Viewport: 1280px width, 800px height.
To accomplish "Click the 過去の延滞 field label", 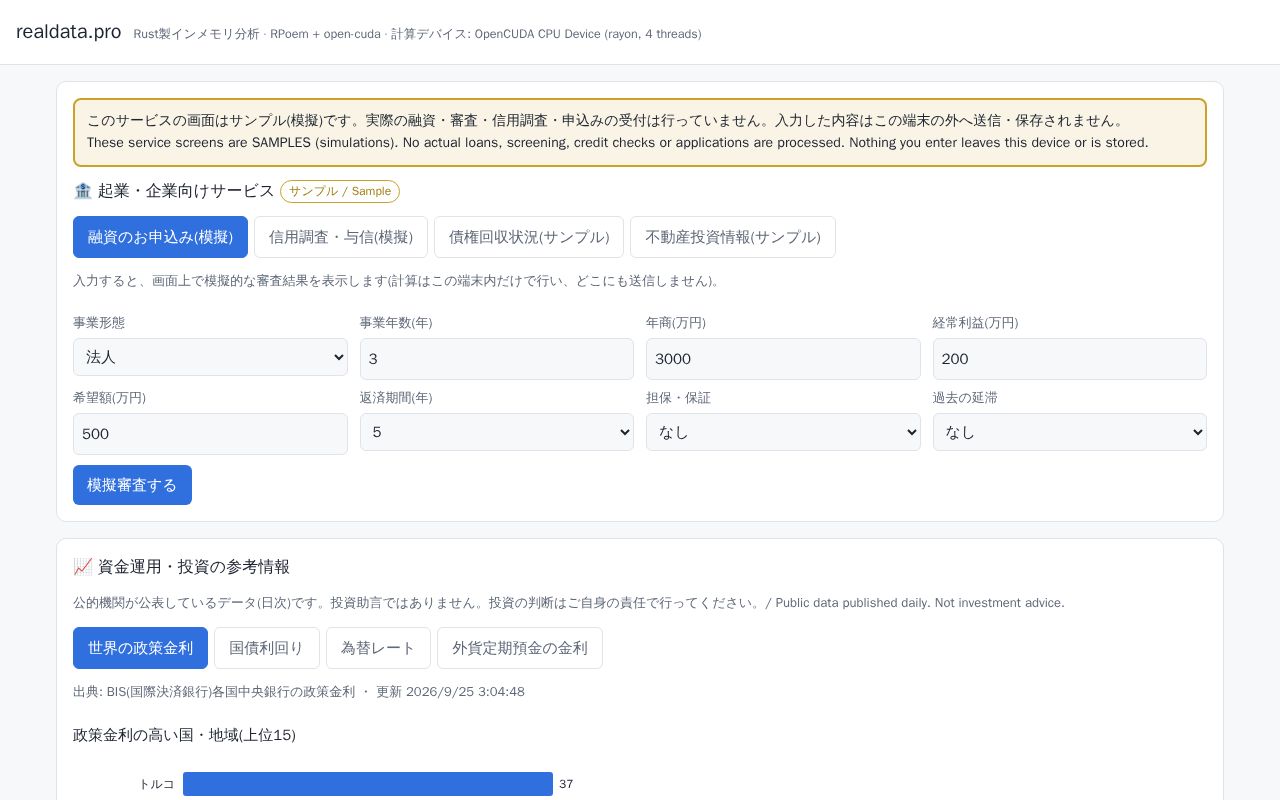I will click(x=965, y=398).
